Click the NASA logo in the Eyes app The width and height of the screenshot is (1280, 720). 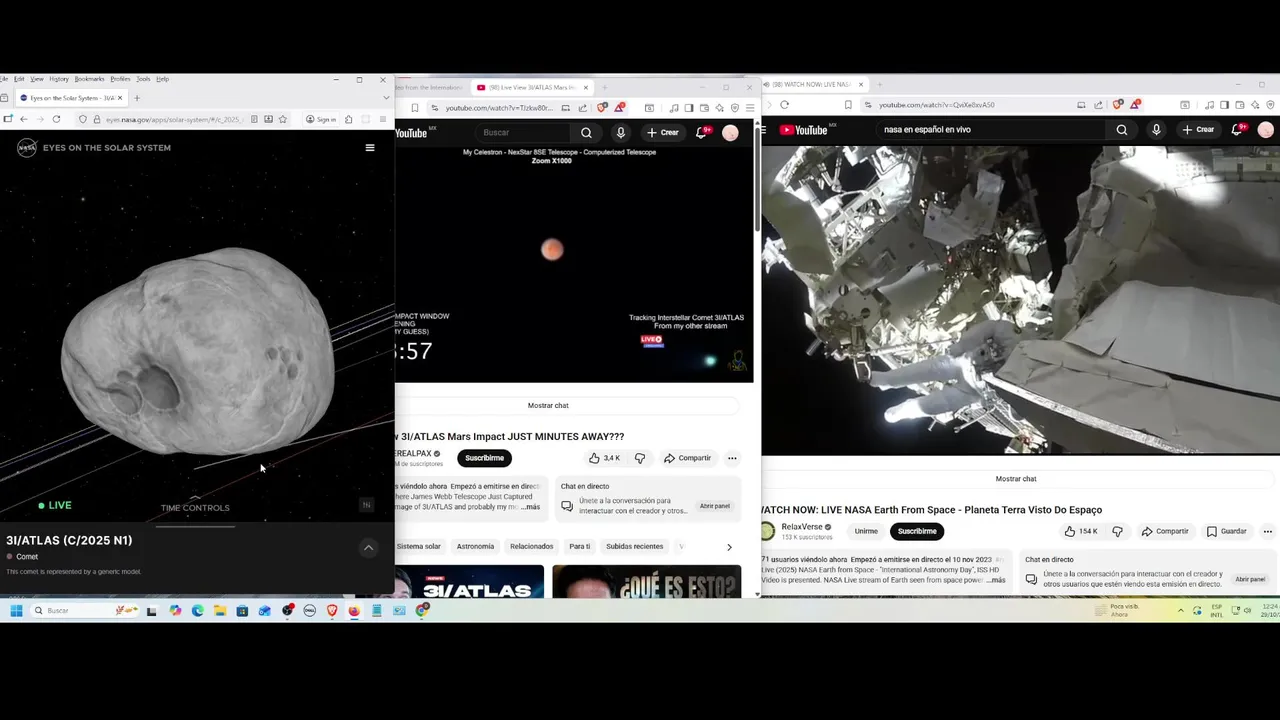(26, 148)
